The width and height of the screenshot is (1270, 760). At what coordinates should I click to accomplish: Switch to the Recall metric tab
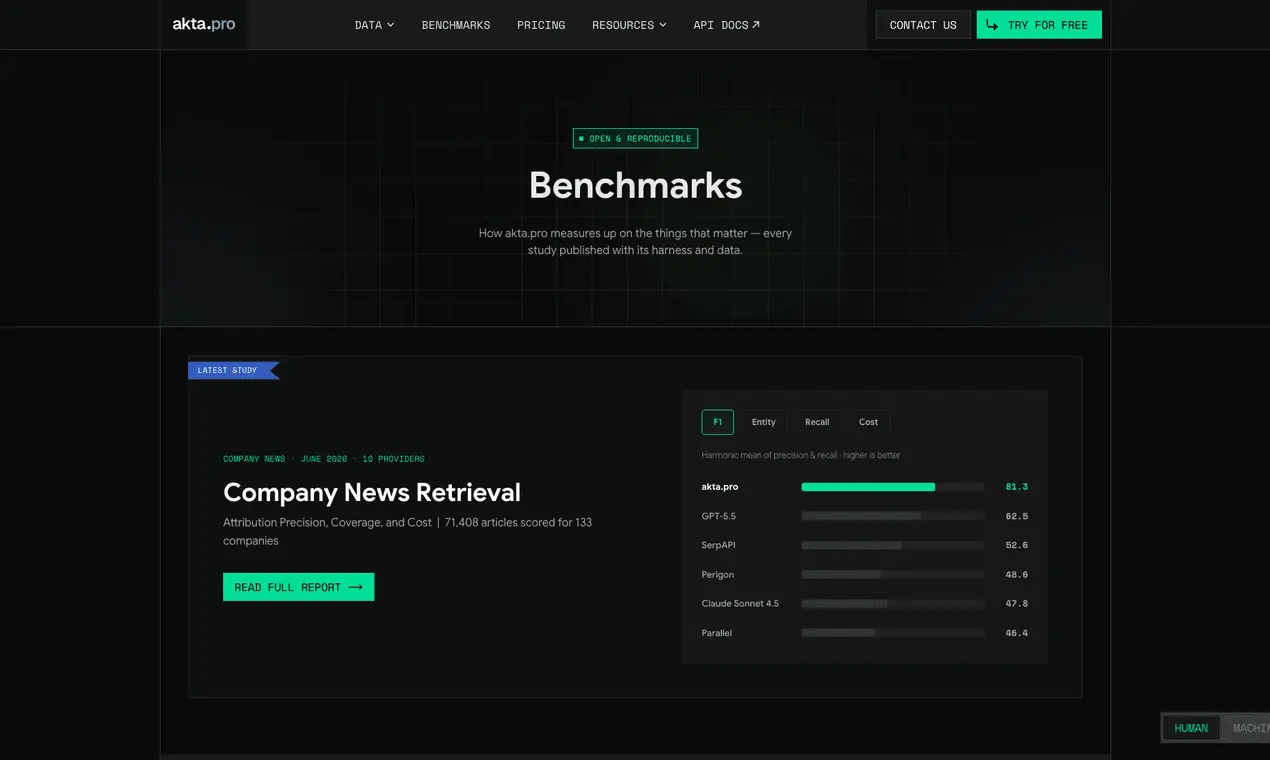coord(817,422)
